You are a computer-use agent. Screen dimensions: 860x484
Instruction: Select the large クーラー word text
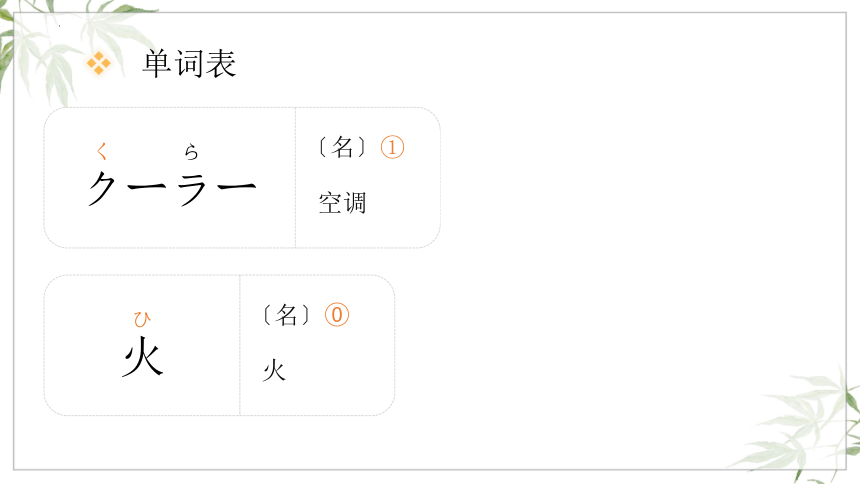coord(172,188)
